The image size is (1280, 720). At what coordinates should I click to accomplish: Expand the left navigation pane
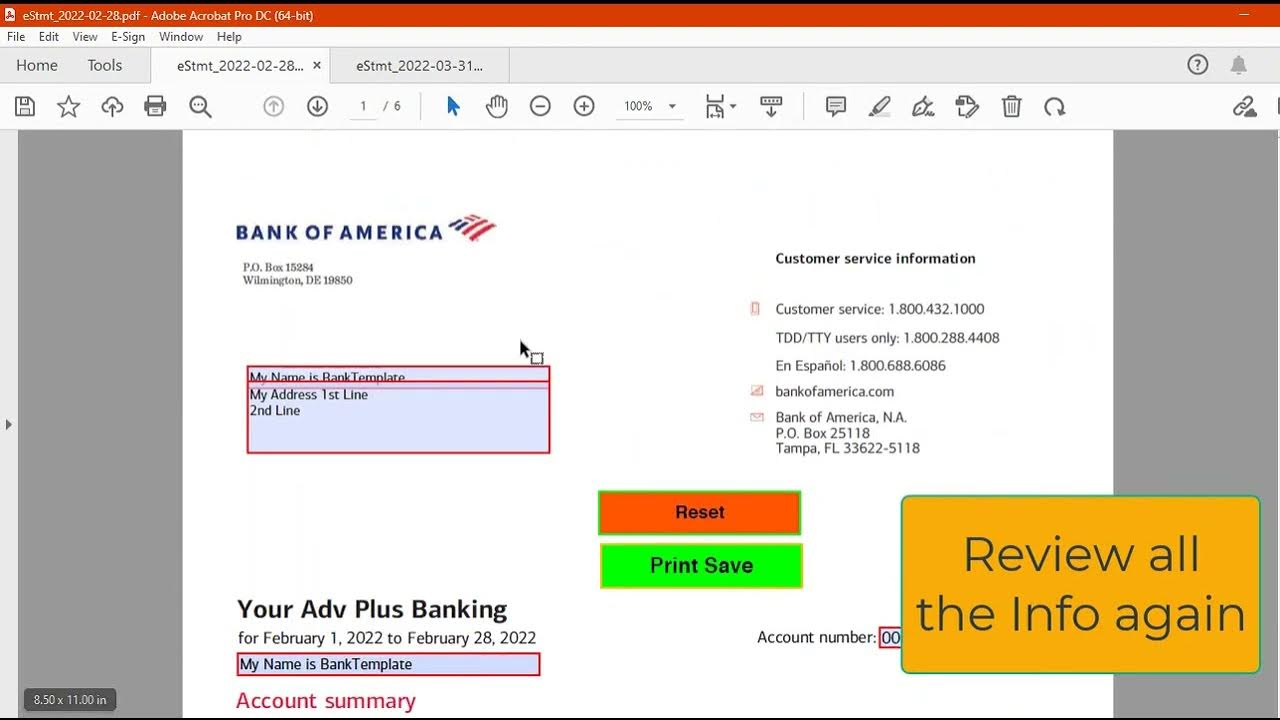[x=9, y=424]
